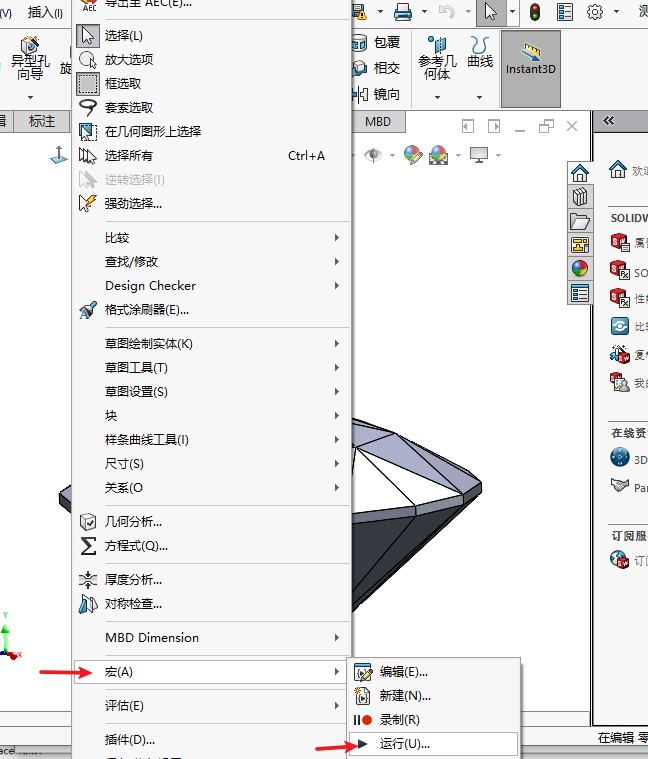Choose the 选择(L) select tool in the menu
Screen dimensions: 648x759
[x=212, y=35]
